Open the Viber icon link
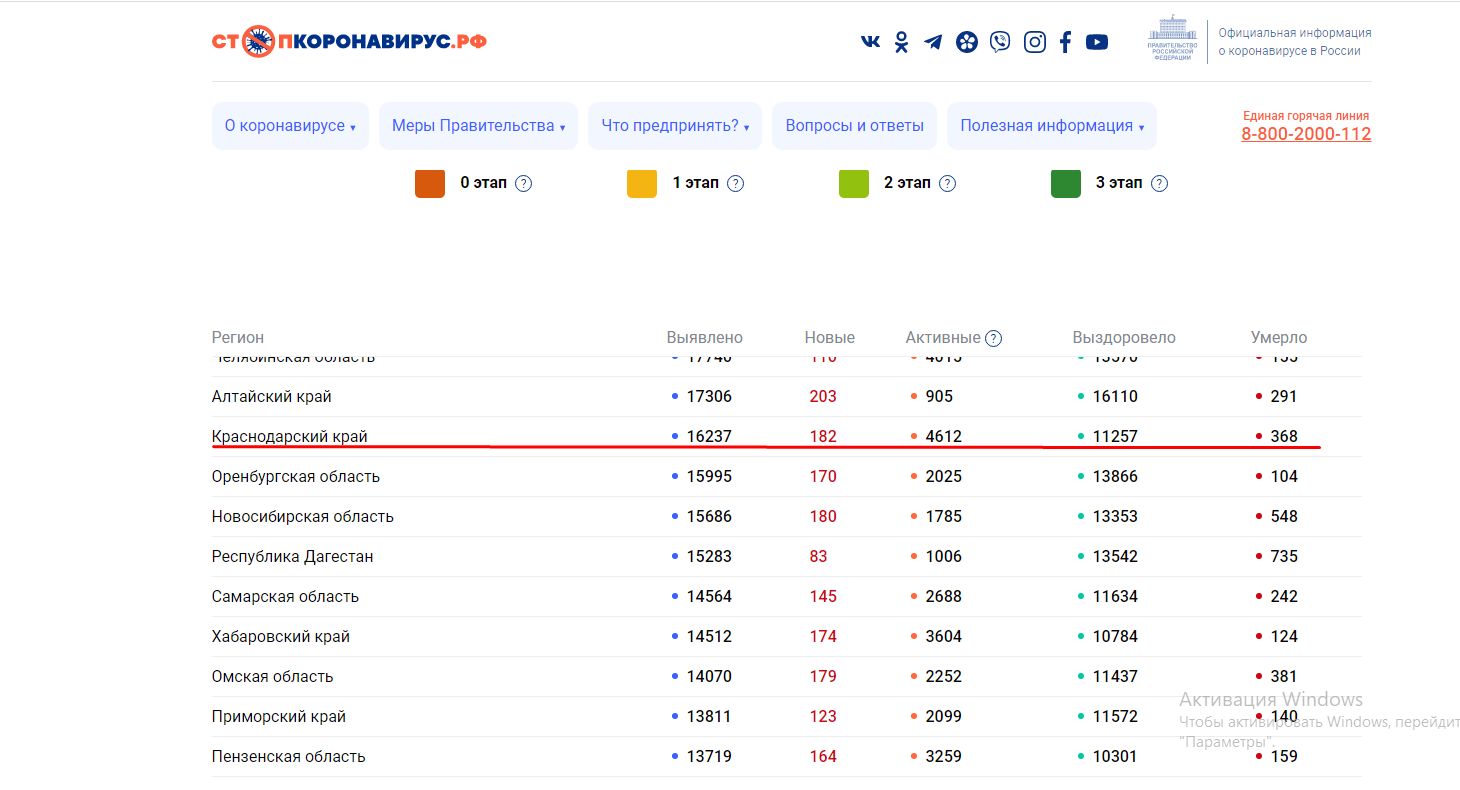1460x790 pixels. [x=1000, y=42]
